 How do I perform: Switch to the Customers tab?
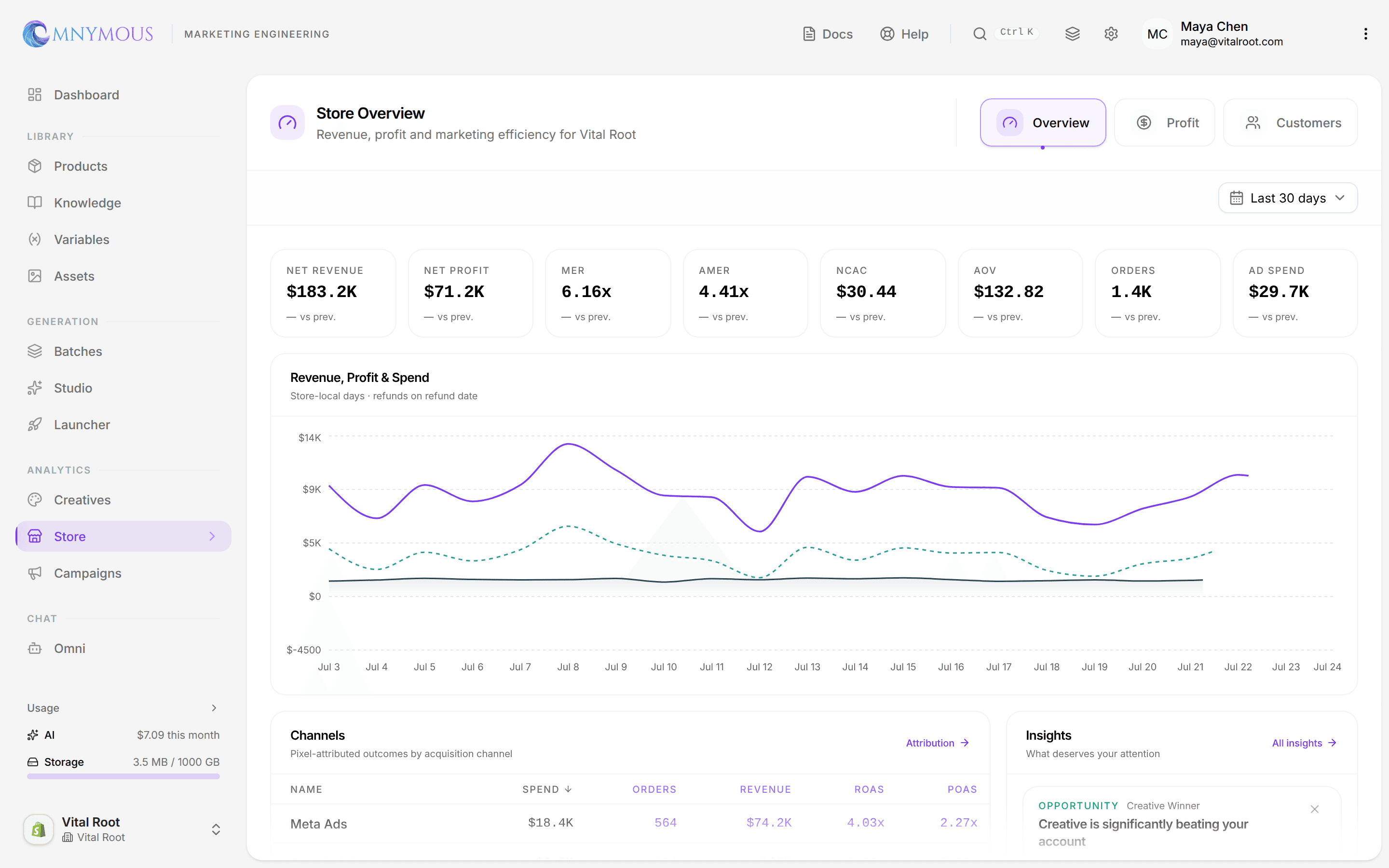coord(1290,122)
